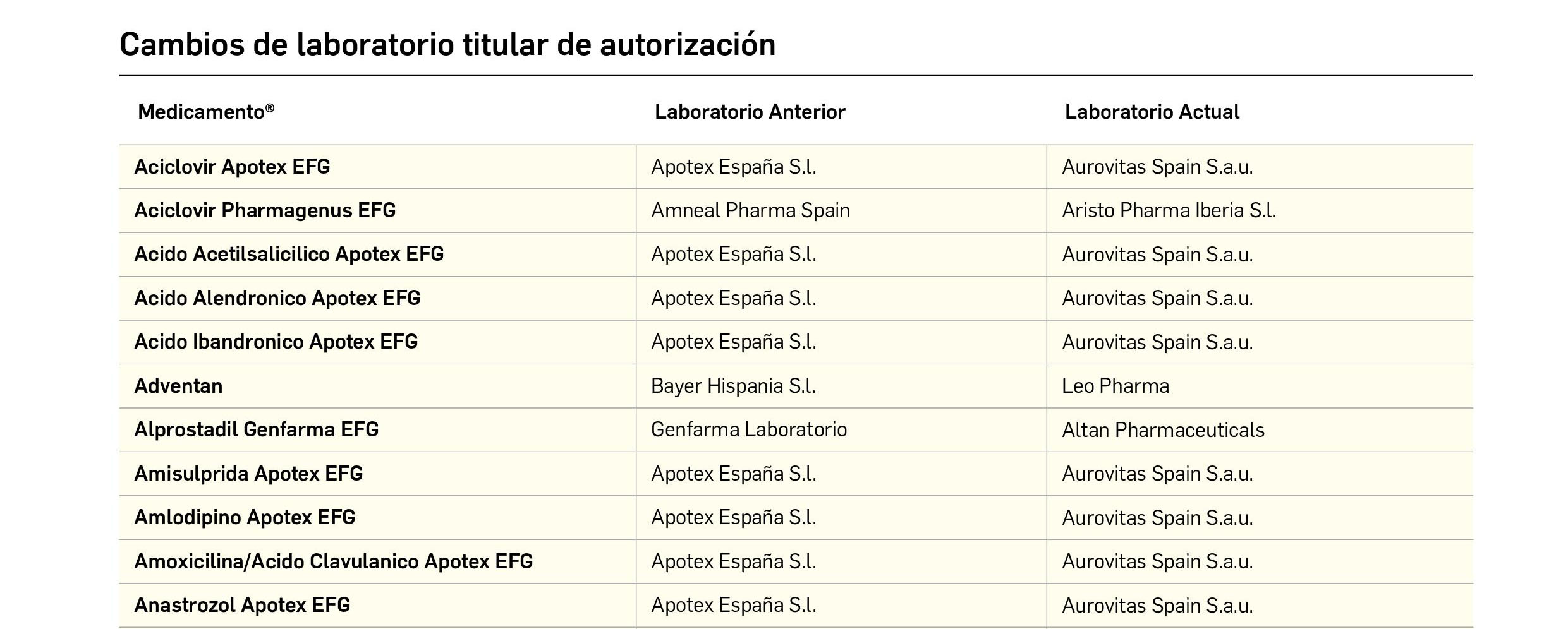Image resolution: width=1568 pixels, height=629 pixels.
Task: Click the Adventan medication name
Action: coord(178,386)
